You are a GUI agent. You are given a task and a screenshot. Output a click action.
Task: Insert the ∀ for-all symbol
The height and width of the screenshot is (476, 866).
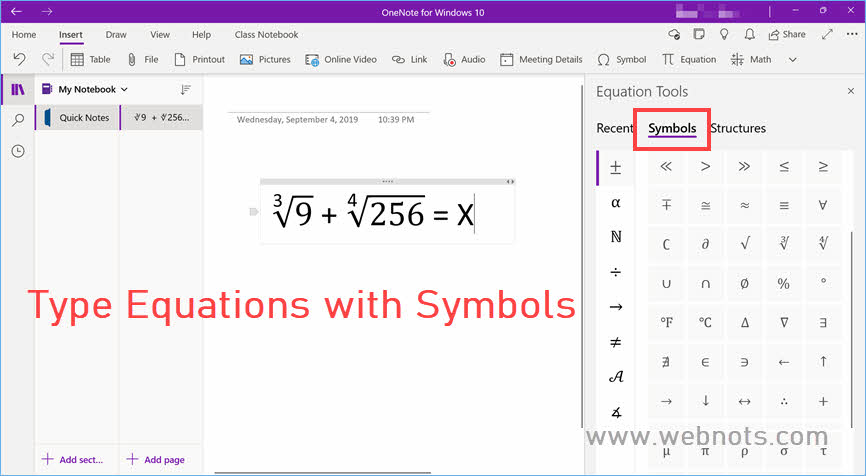(x=823, y=205)
